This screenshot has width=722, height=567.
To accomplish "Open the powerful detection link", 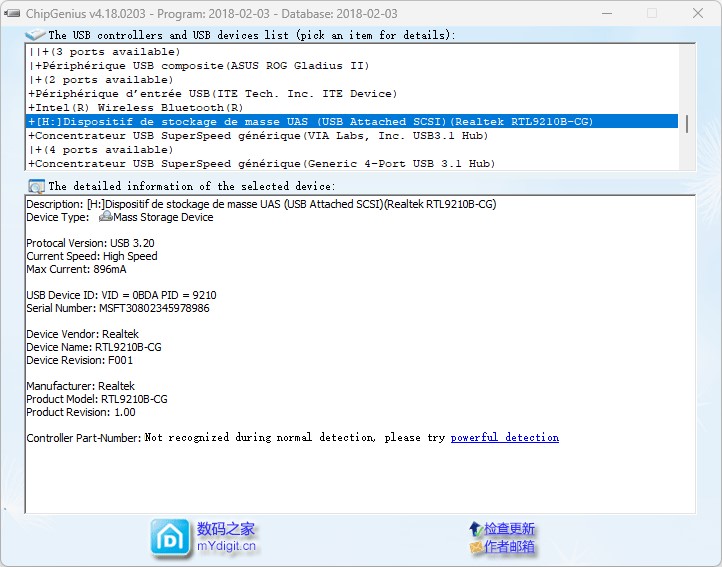I will (x=504, y=438).
